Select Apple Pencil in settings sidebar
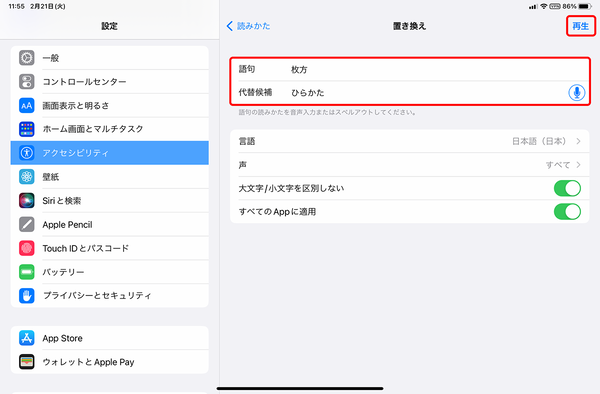 [109, 224]
